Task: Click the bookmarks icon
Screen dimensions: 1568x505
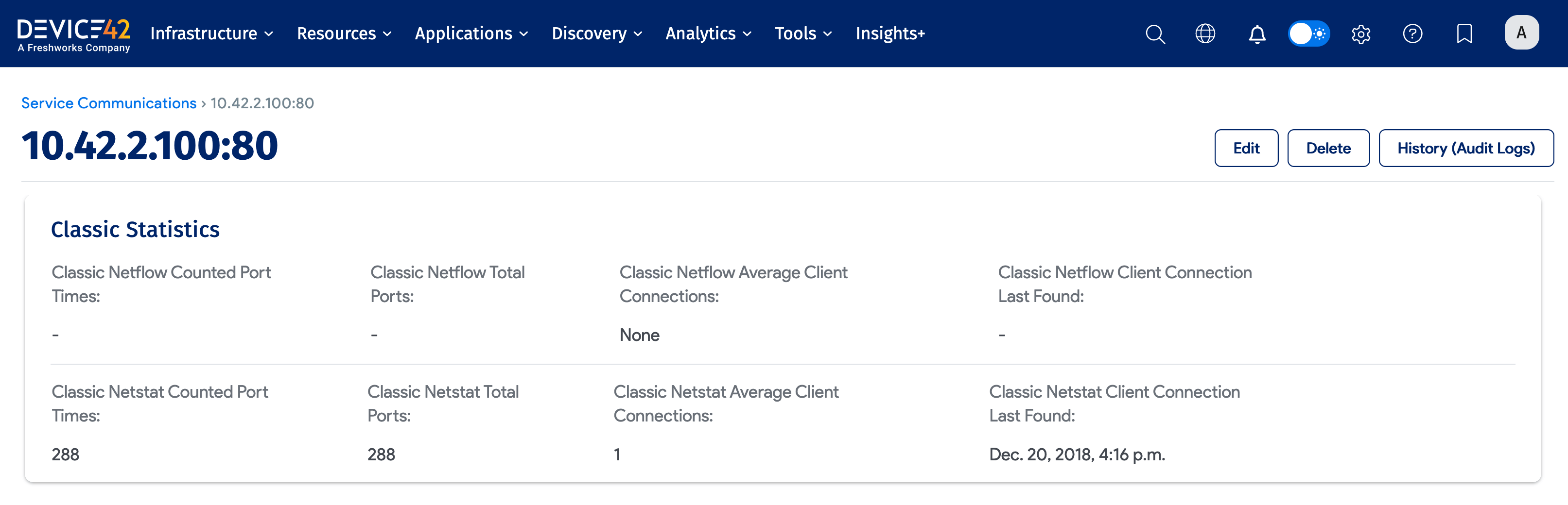Action: point(1464,34)
